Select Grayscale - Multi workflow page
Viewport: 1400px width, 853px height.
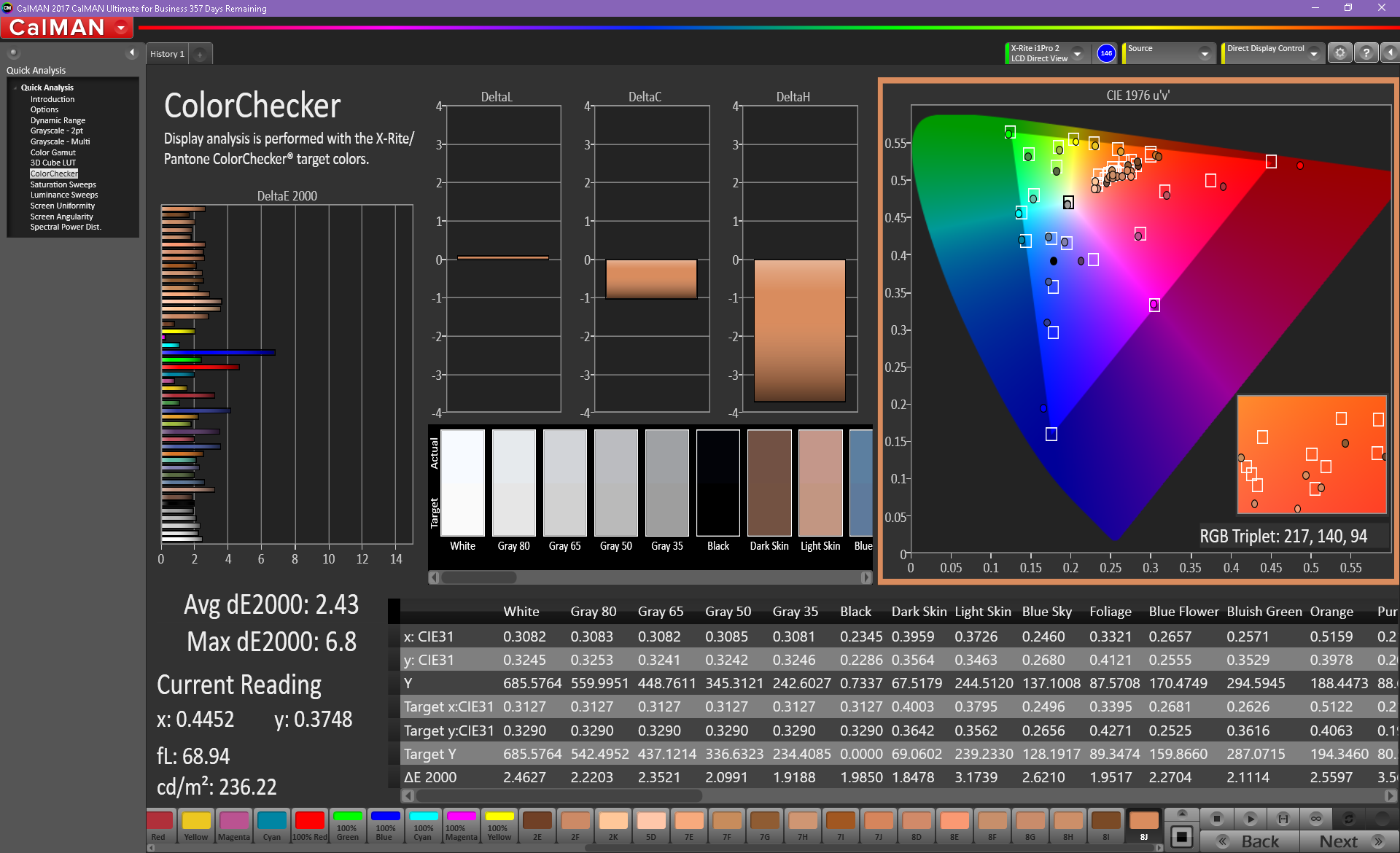pyautogui.click(x=60, y=141)
